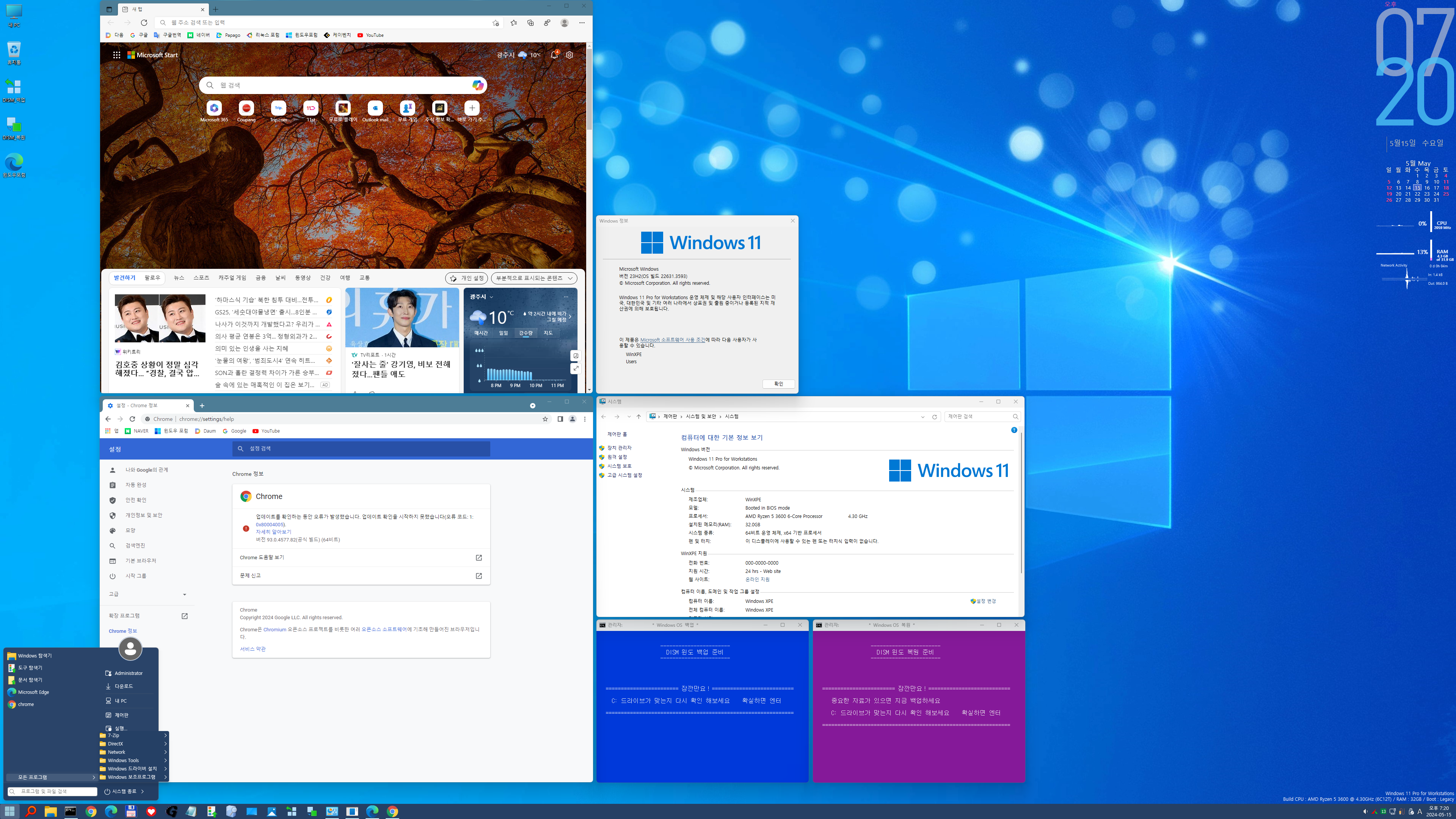Screen dimensions: 1456x819
Task: Click 제어판 검색 field in System window
Action: (982, 417)
